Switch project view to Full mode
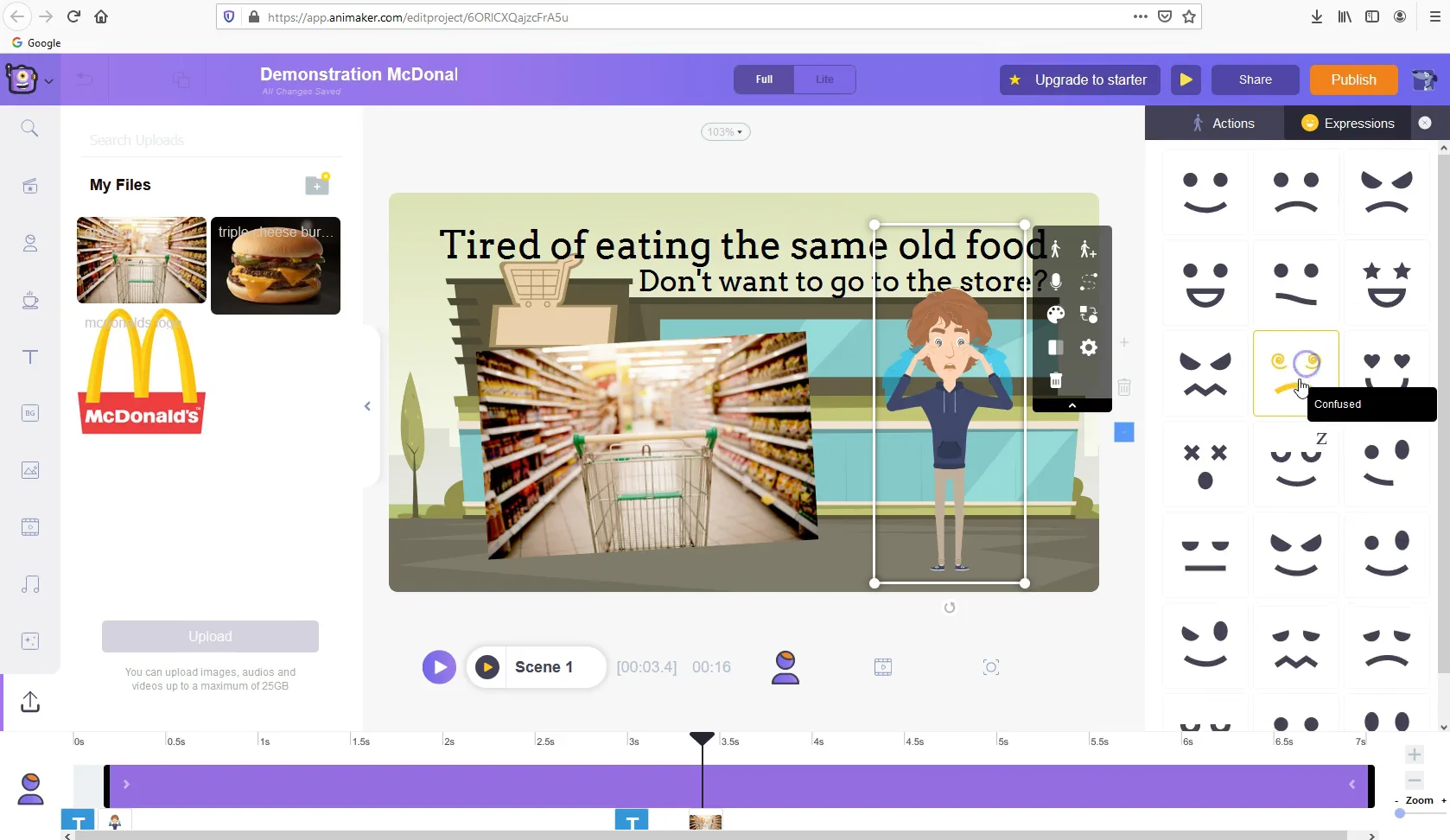 pyautogui.click(x=763, y=80)
